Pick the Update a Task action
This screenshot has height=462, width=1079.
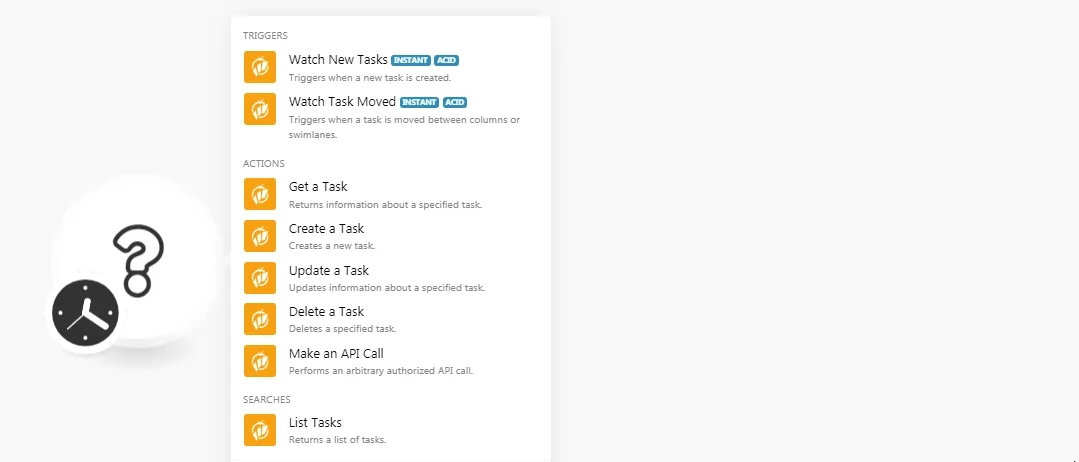coord(391,277)
